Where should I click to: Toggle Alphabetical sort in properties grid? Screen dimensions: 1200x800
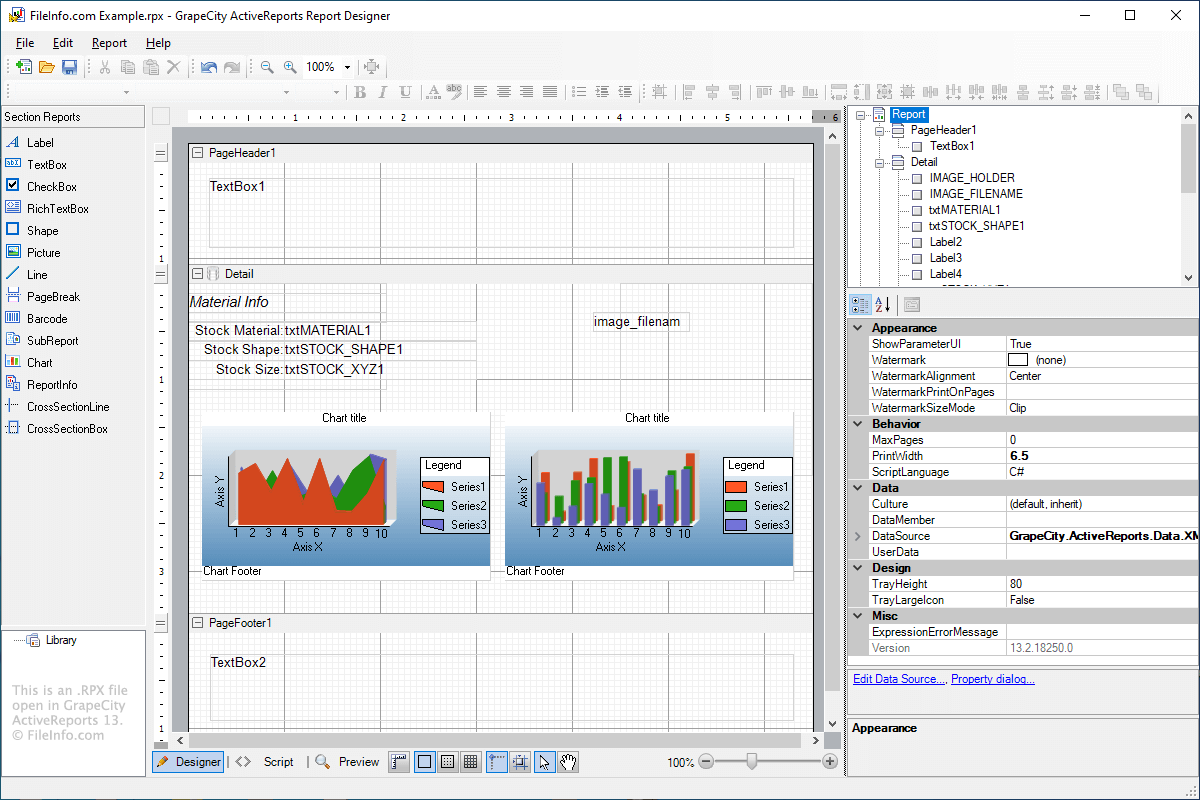click(883, 305)
